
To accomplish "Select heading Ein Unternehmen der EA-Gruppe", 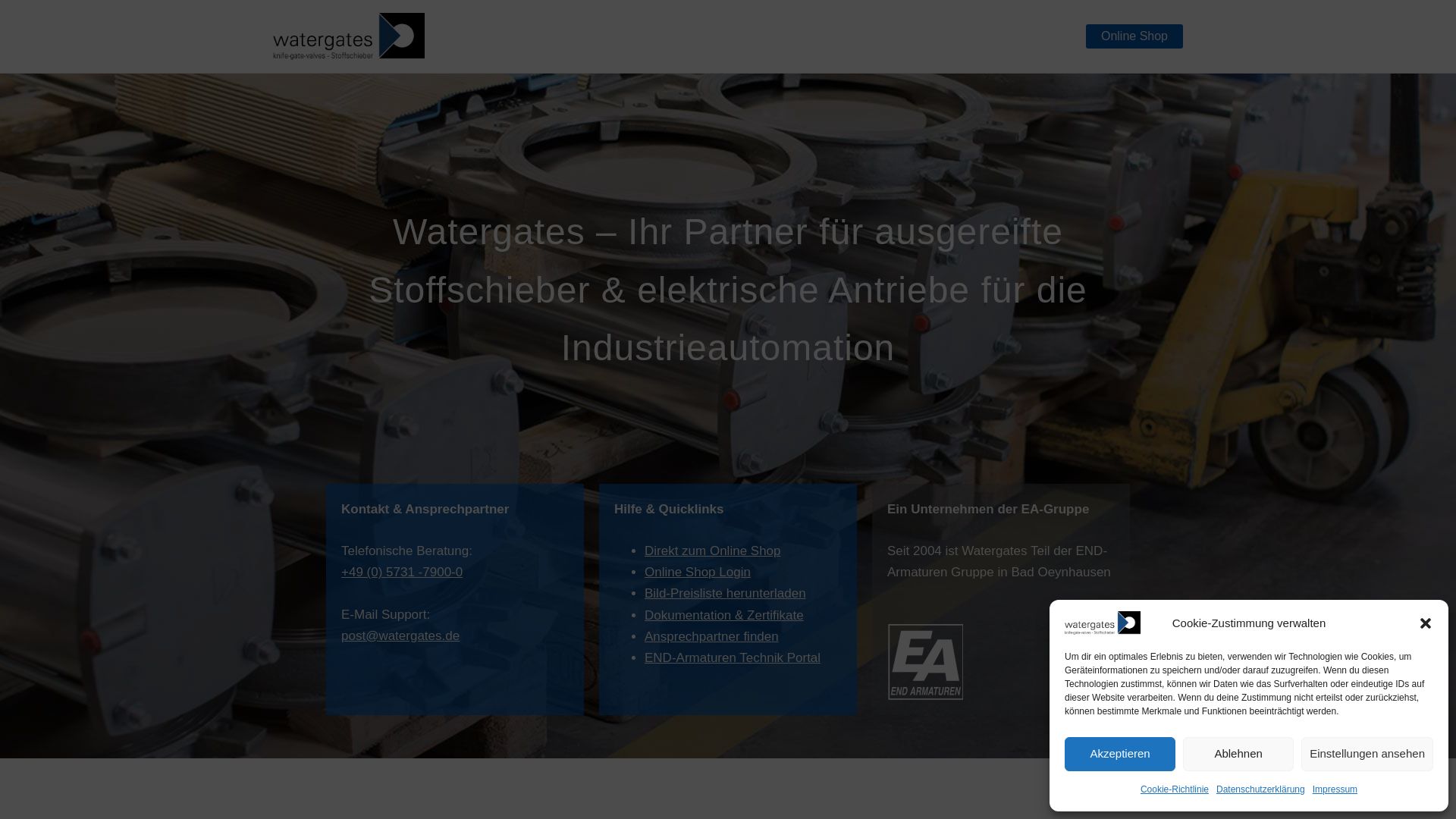I will pos(988,510).
